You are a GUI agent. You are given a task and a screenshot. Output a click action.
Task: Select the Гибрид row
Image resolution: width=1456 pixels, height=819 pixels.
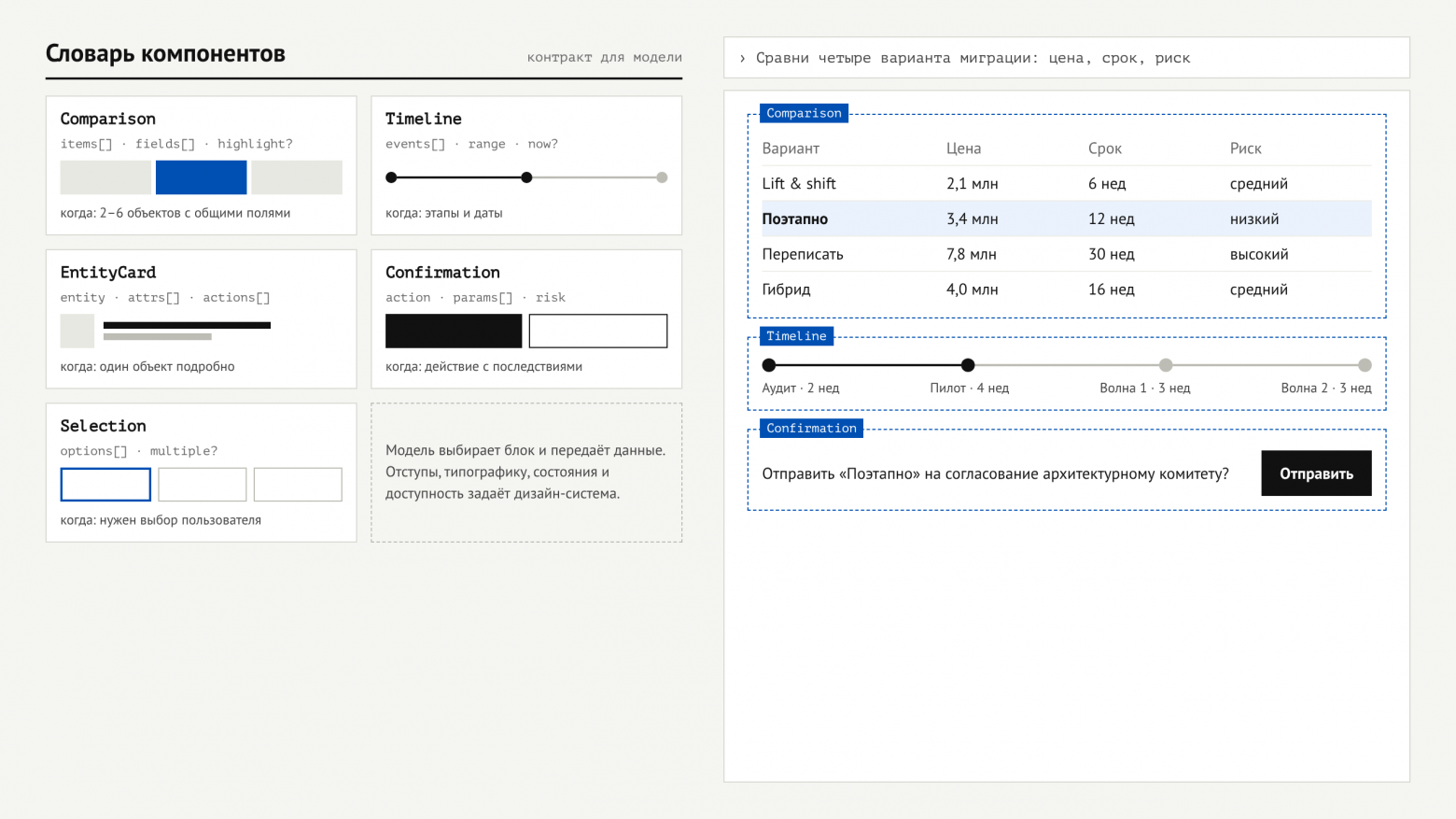(1067, 289)
